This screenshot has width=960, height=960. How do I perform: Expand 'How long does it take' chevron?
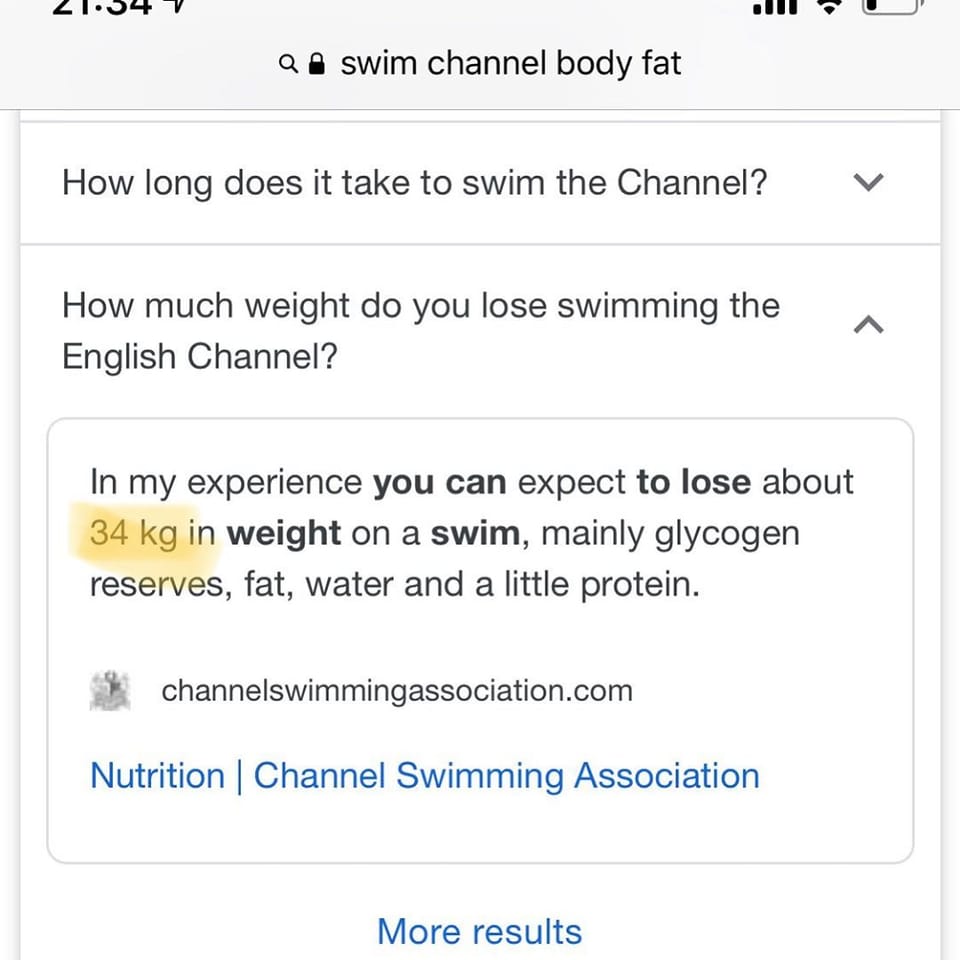pyautogui.click(x=868, y=182)
